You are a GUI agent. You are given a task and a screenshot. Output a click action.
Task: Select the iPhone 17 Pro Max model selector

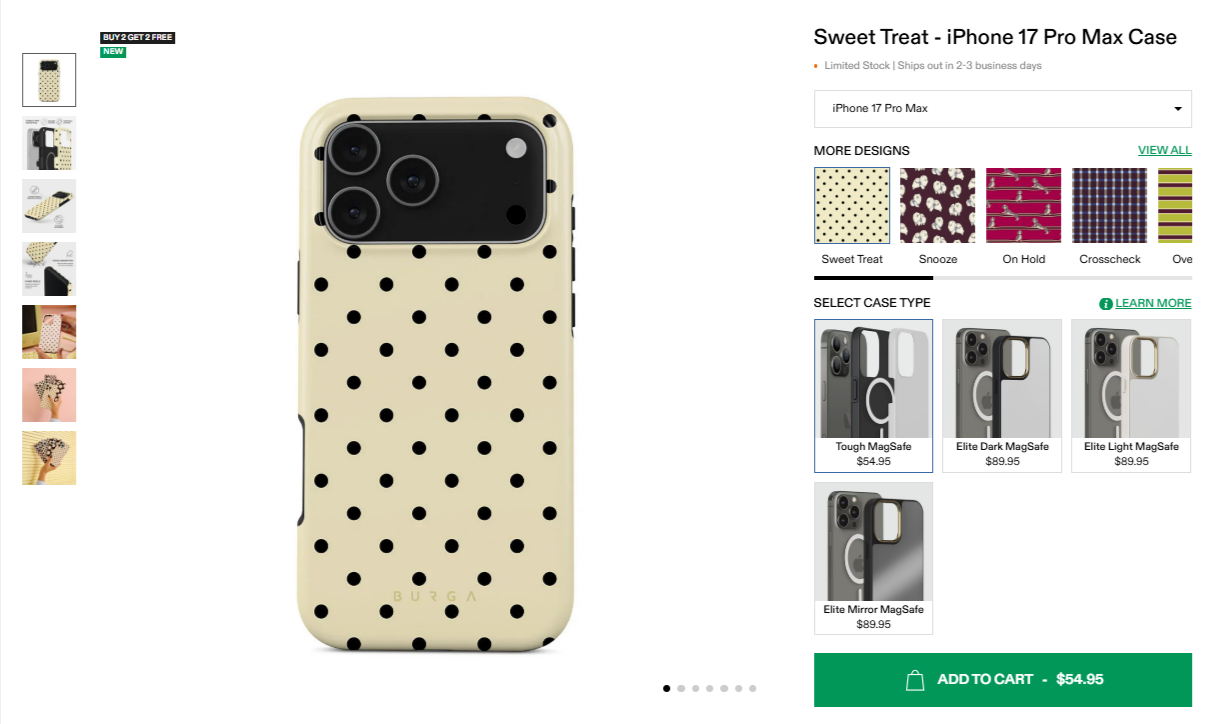tap(1002, 108)
